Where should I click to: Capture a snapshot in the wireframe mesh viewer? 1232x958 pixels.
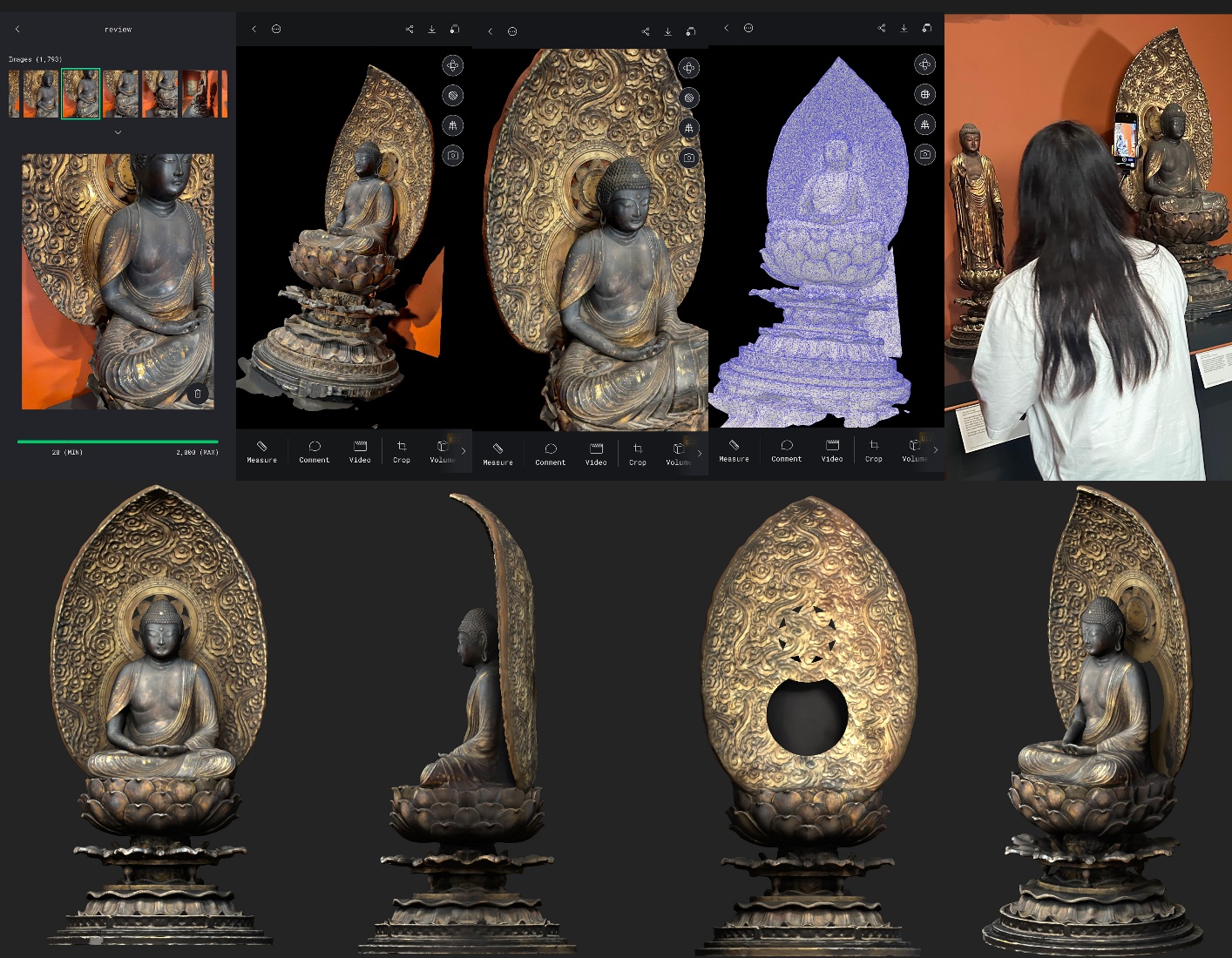tap(924, 154)
